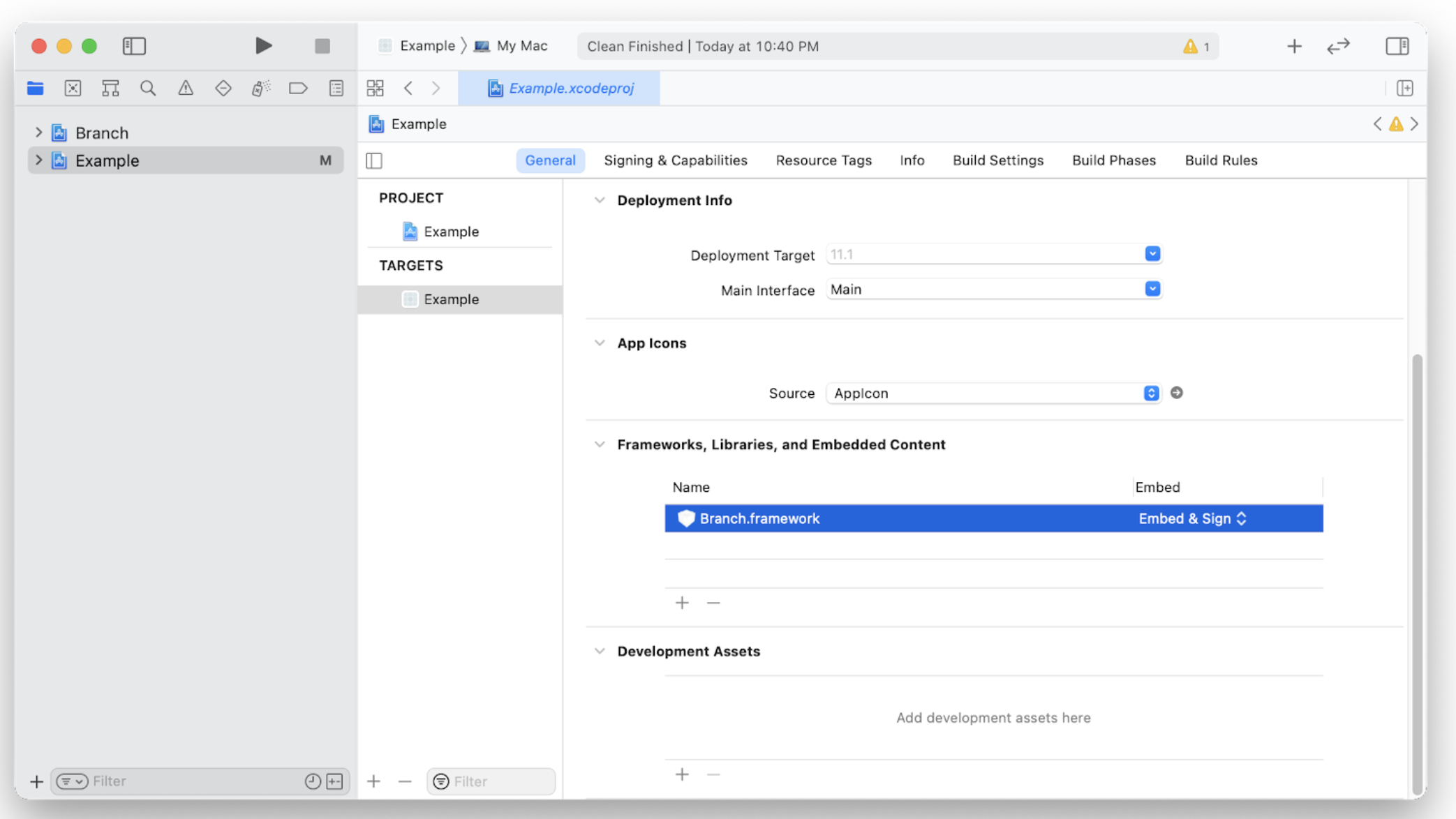Switch to Build Phases tab
Image resolution: width=1456 pixels, height=819 pixels.
tap(1114, 160)
